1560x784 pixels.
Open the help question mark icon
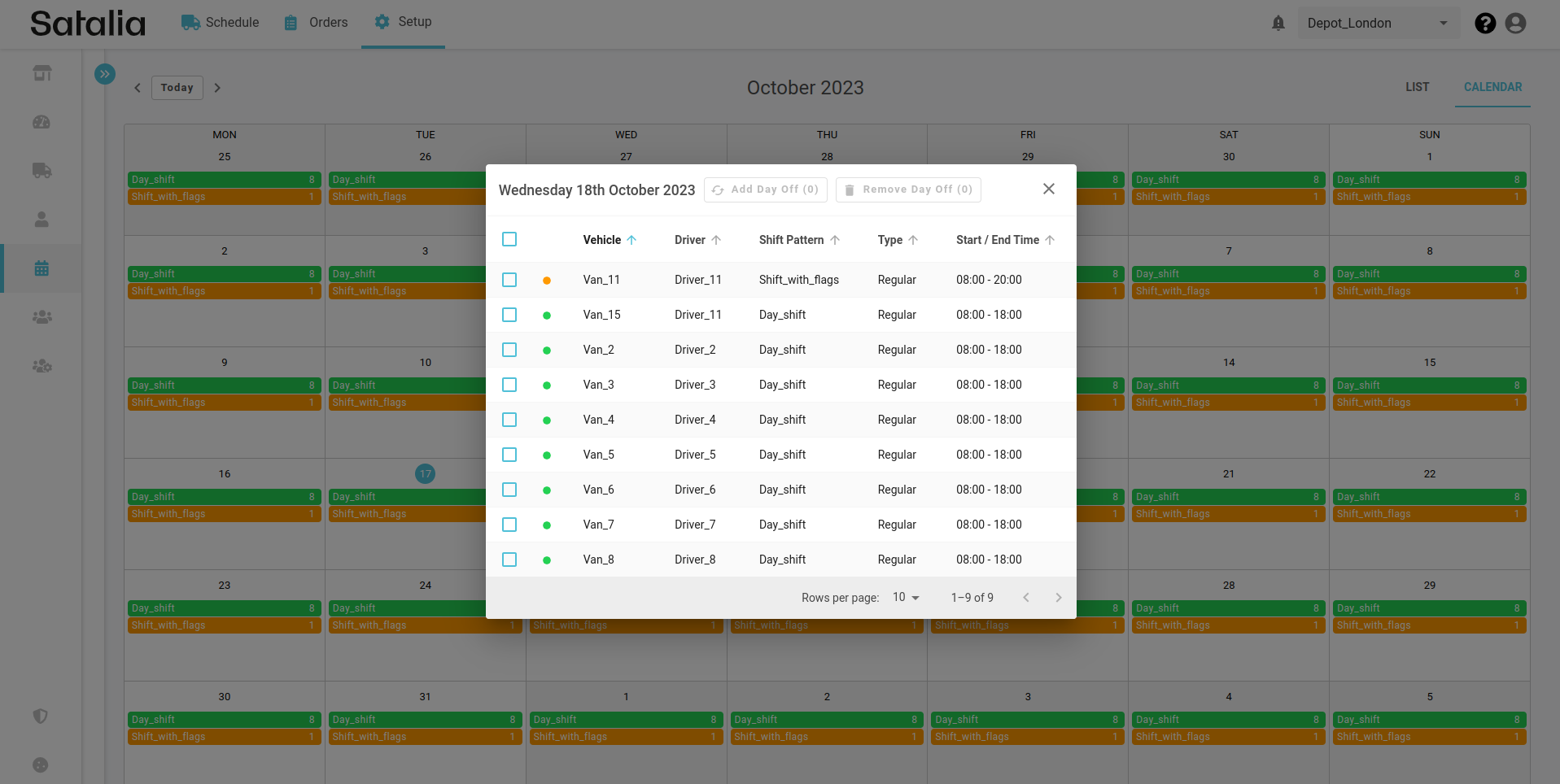(x=1485, y=24)
